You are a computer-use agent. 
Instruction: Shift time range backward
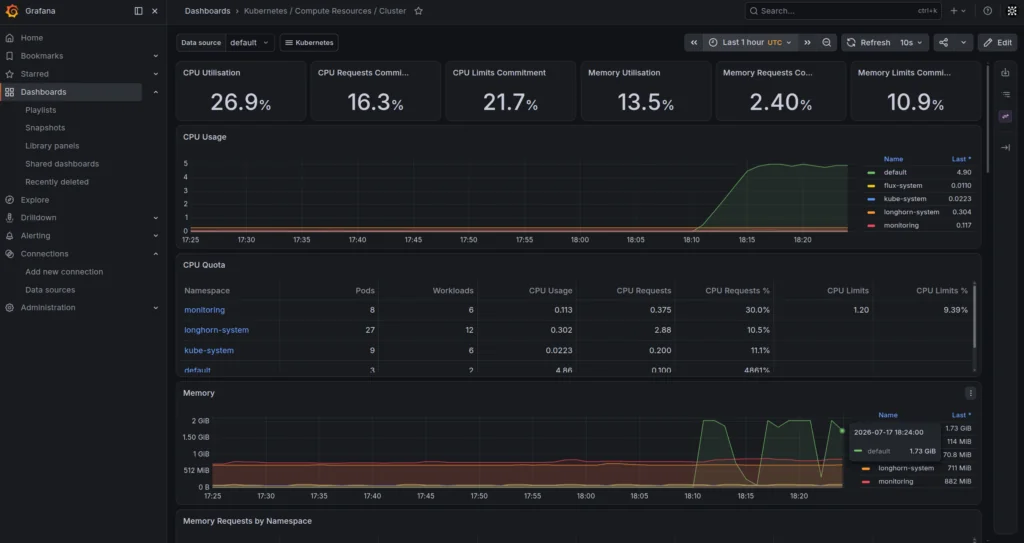tap(694, 42)
